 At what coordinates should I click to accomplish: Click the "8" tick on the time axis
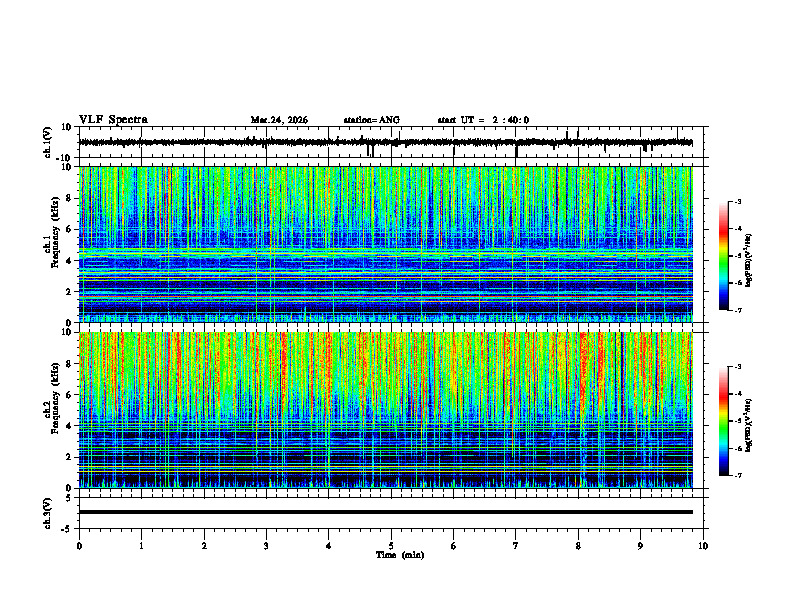click(578, 546)
